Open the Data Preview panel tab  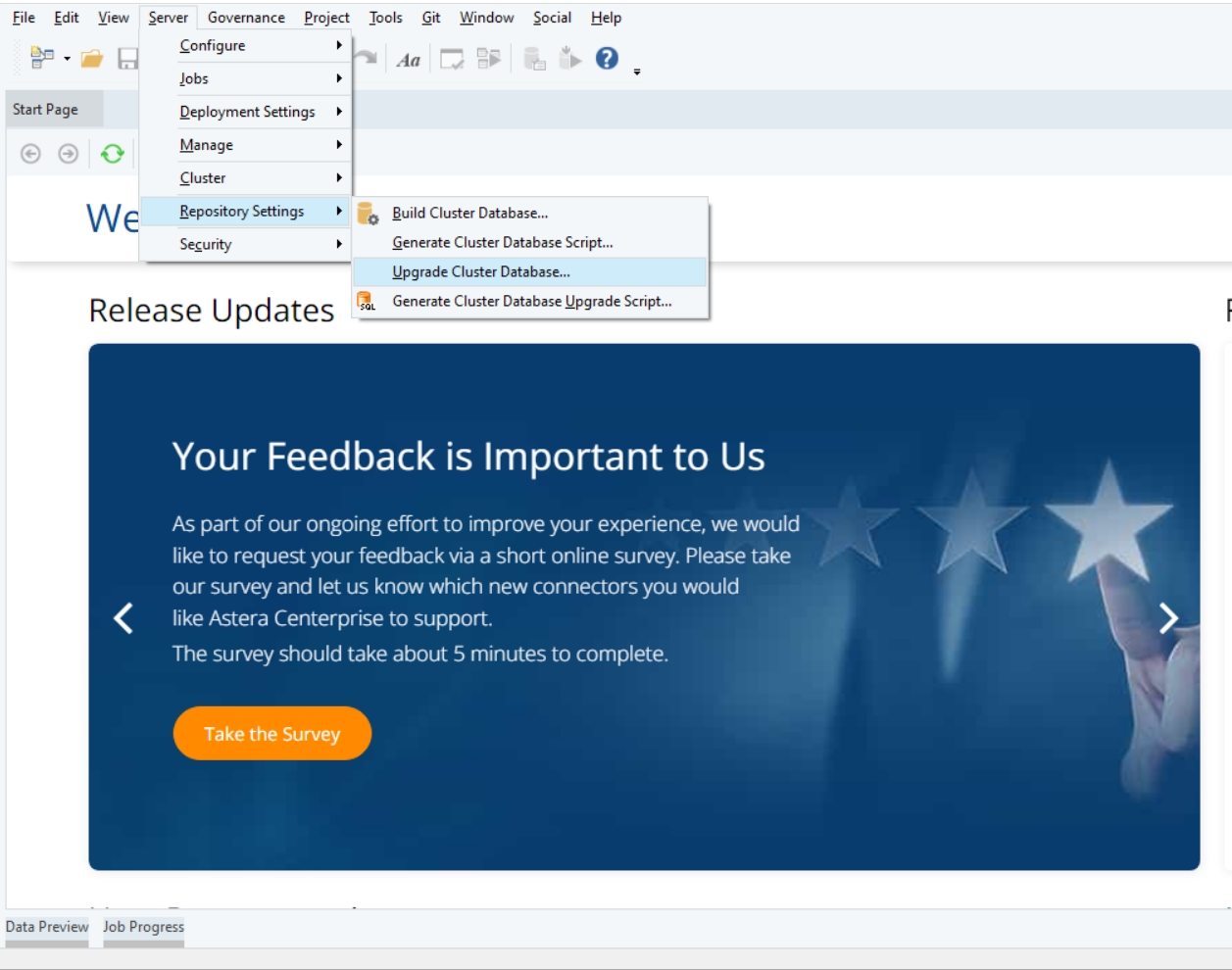(47, 927)
